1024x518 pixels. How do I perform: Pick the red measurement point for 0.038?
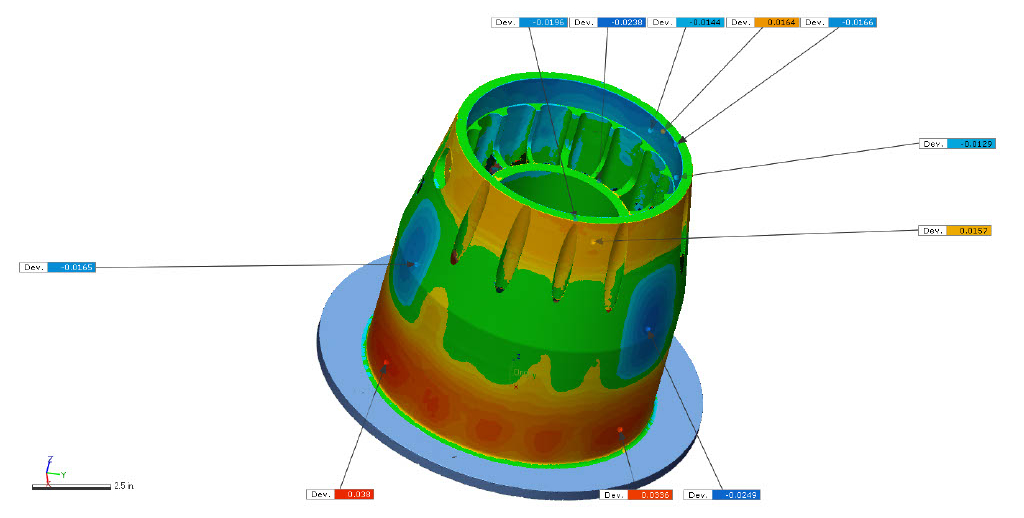click(x=387, y=362)
